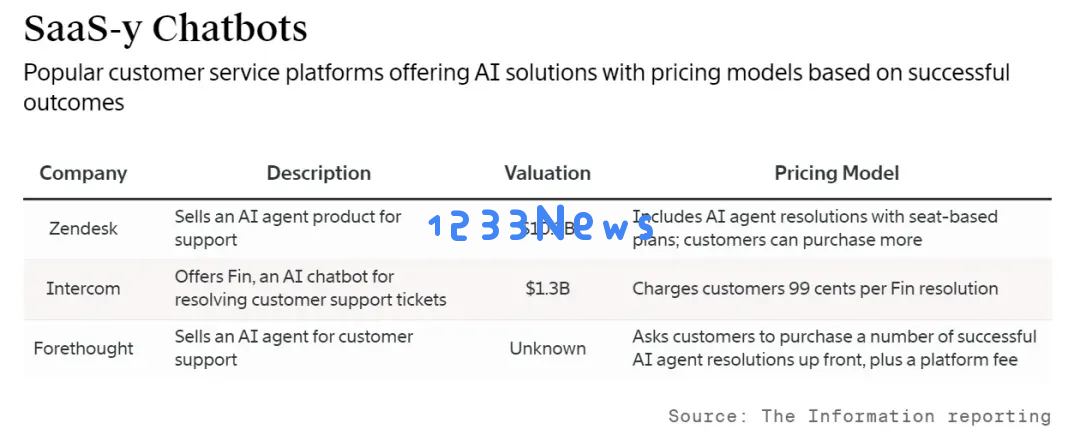
Task: Click the Valuation column header
Action: [548, 173]
